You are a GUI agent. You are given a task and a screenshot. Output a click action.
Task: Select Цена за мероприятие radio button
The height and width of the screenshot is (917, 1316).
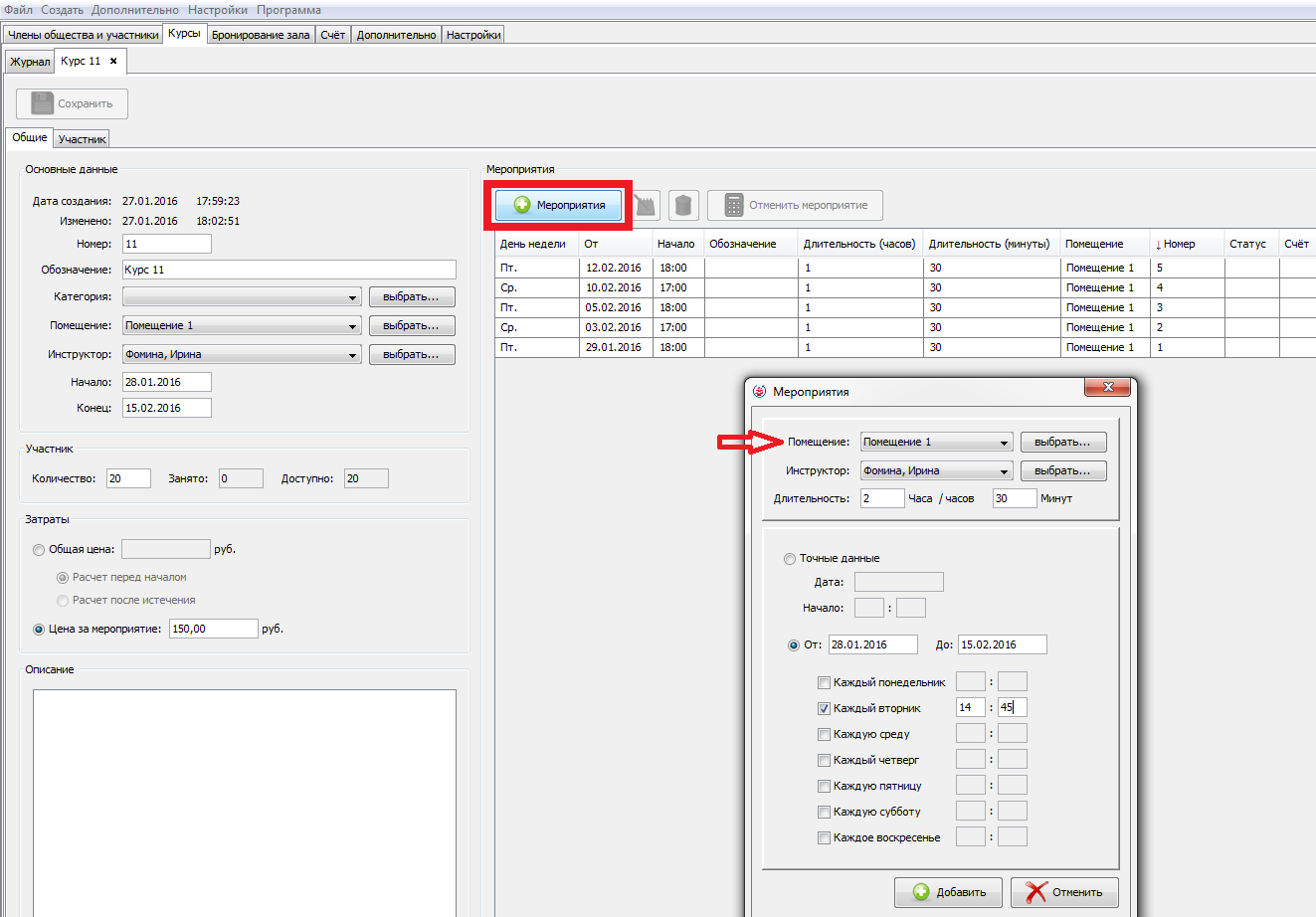click(x=39, y=630)
